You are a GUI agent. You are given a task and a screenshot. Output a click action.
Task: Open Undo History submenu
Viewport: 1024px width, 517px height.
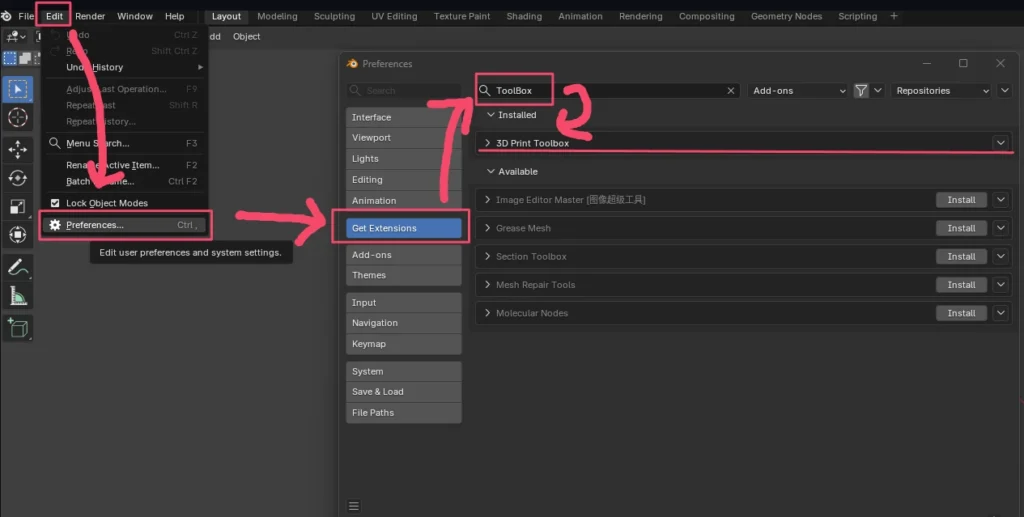(125, 67)
